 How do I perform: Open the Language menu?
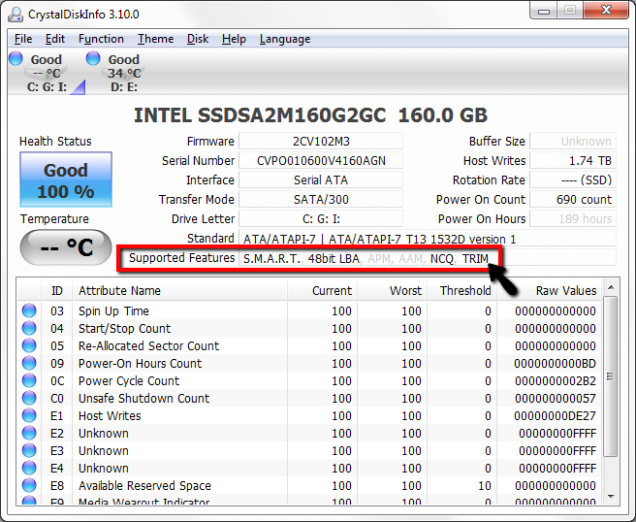point(285,39)
